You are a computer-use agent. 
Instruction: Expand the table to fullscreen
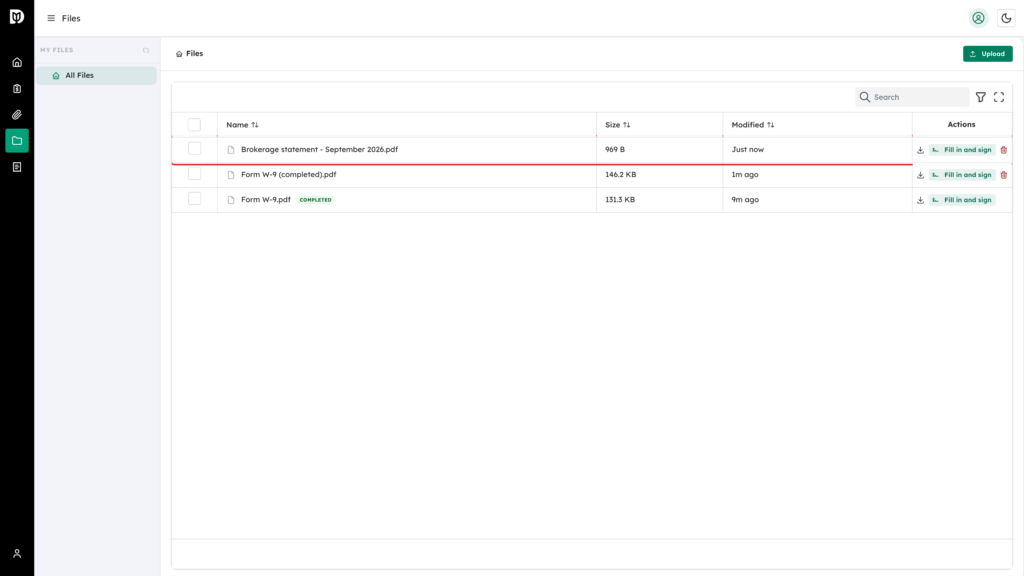pyautogui.click(x=999, y=97)
